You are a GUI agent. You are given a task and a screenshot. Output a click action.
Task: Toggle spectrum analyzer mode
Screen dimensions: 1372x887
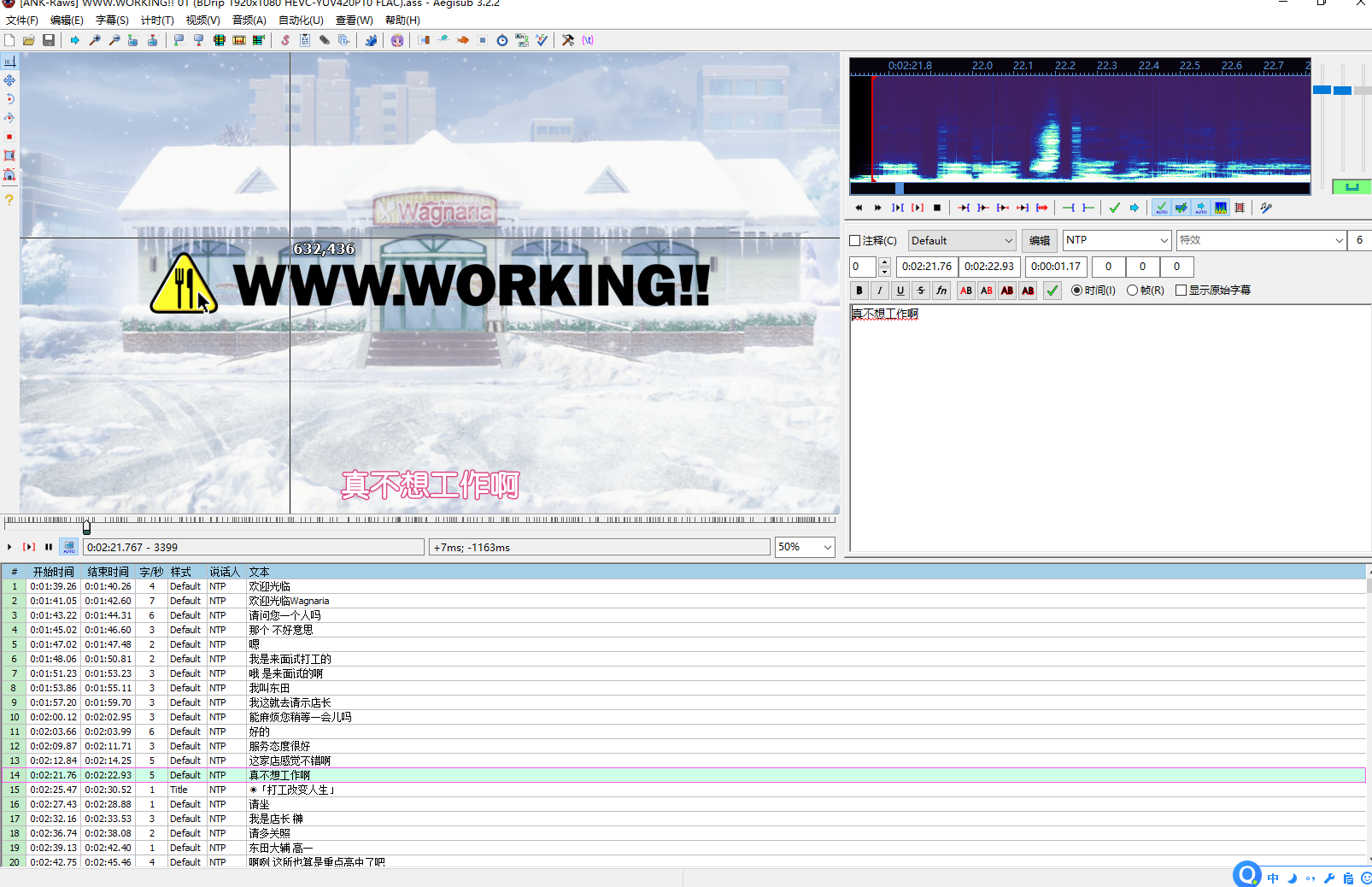(x=1221, y=208)
